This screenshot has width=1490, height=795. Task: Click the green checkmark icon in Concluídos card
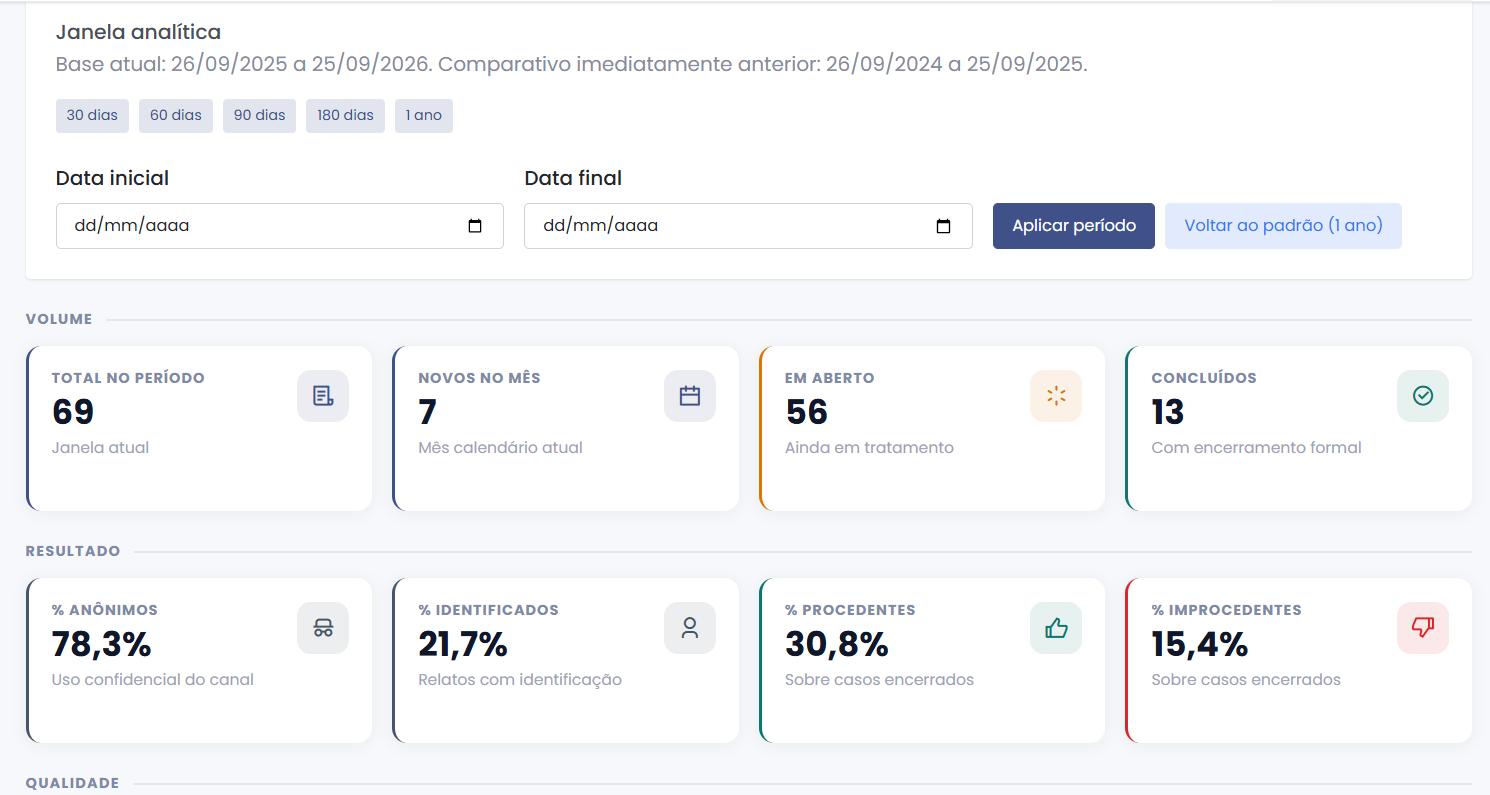point(1423,396)
